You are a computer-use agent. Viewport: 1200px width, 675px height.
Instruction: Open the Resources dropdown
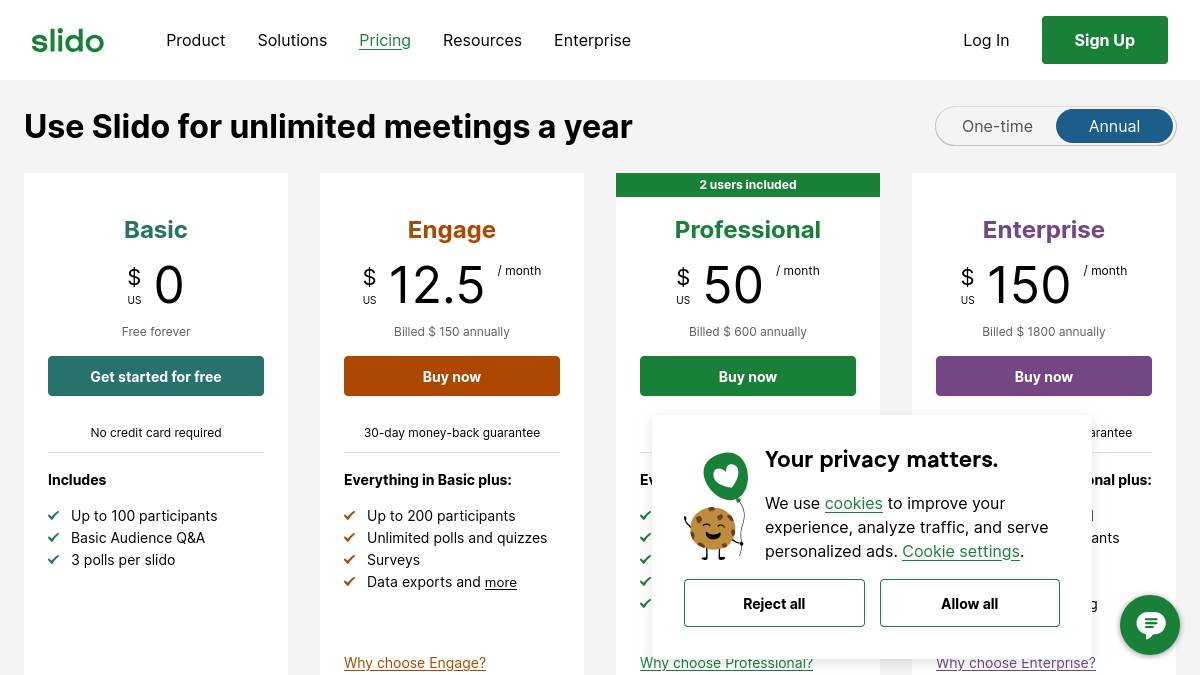click(482, 40)
